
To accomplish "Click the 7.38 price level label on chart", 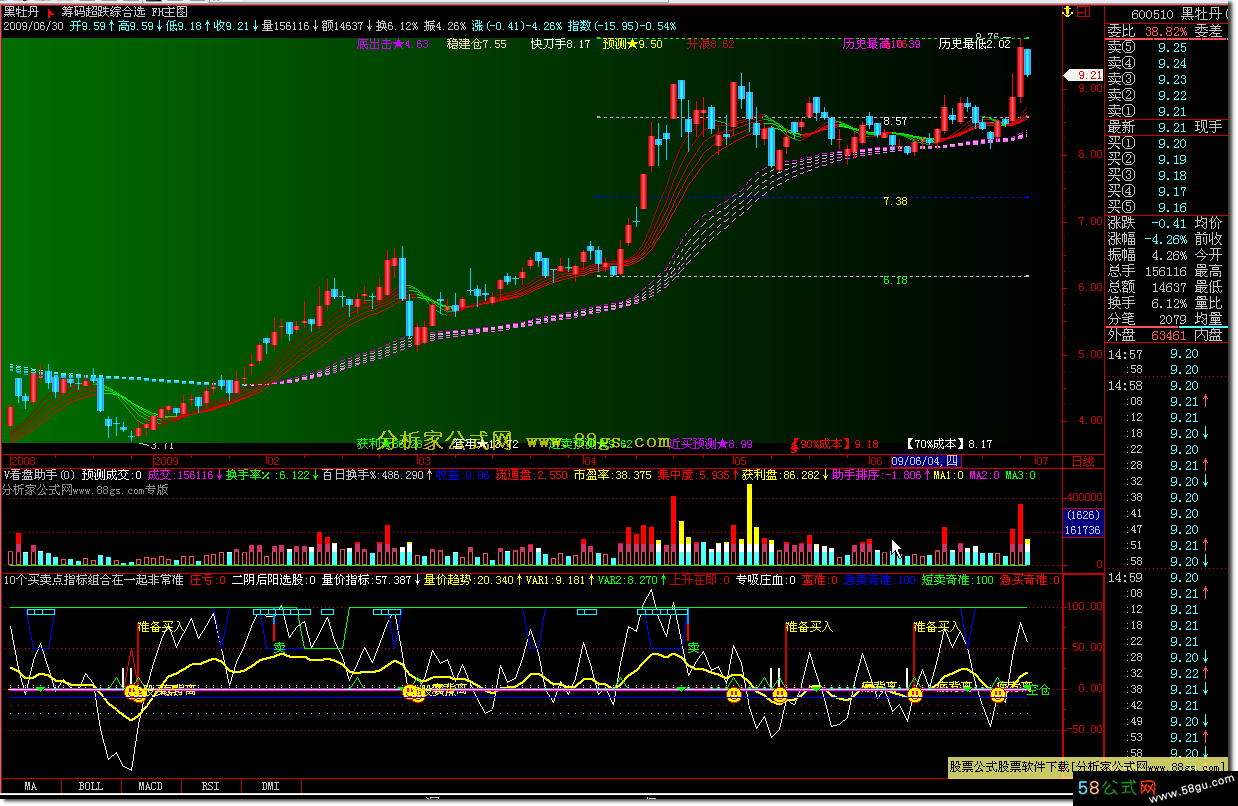I will pyautogui.click(x=895, y=201).
